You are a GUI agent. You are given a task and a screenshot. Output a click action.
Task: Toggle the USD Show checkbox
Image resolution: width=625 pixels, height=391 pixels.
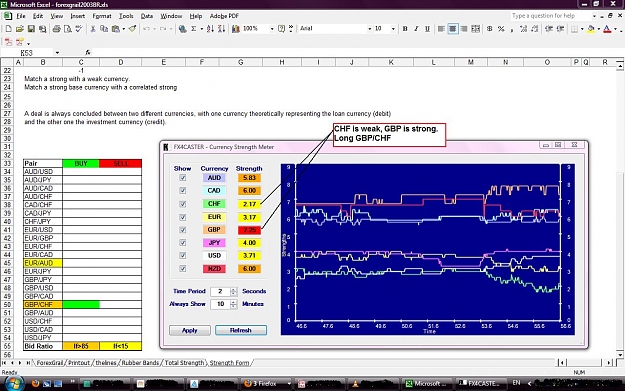[x=183, y=255]
